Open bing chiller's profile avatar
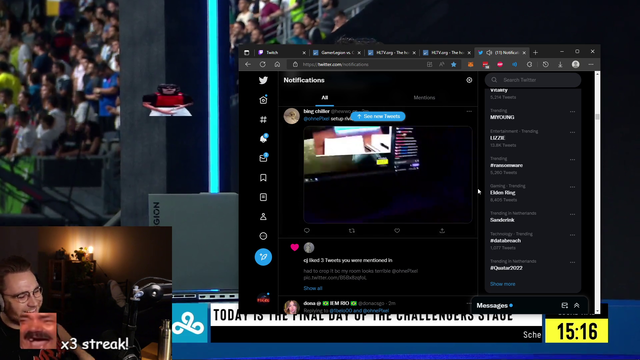The width and height of the screenshot is (640, 360). pos(292,116)
